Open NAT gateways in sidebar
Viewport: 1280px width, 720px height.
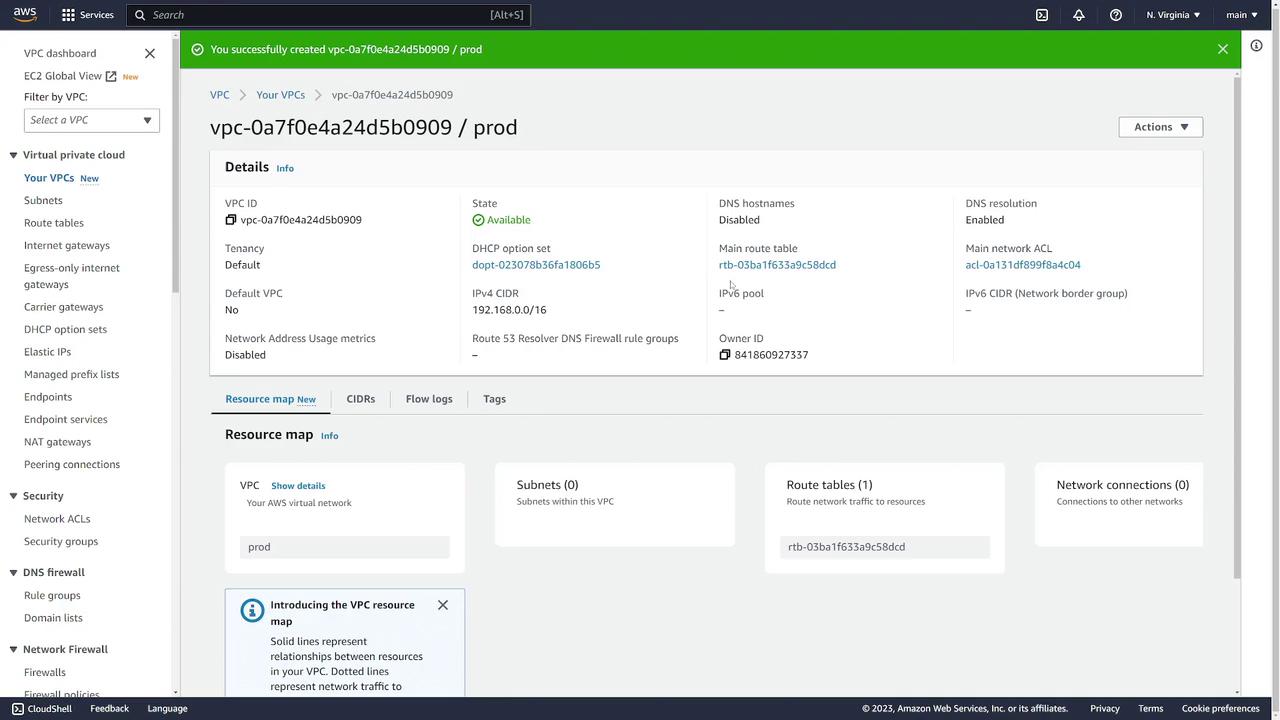point(57,442)
